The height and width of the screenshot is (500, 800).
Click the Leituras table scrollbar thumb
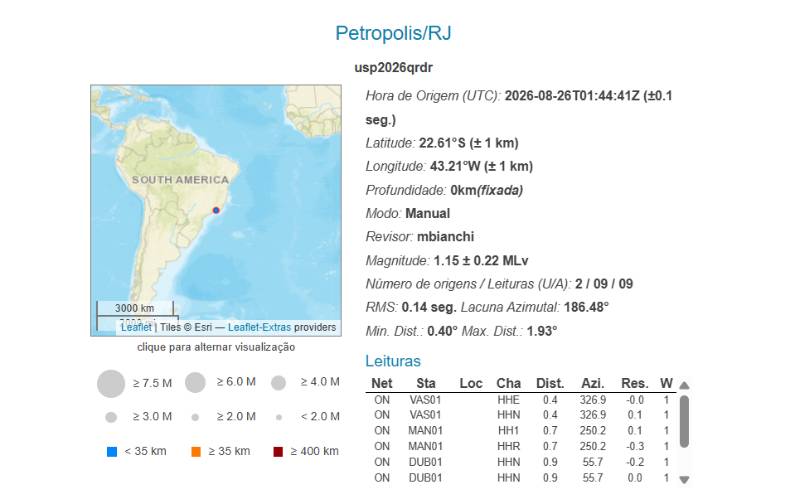pyautogui.click(x=685, y=422)
